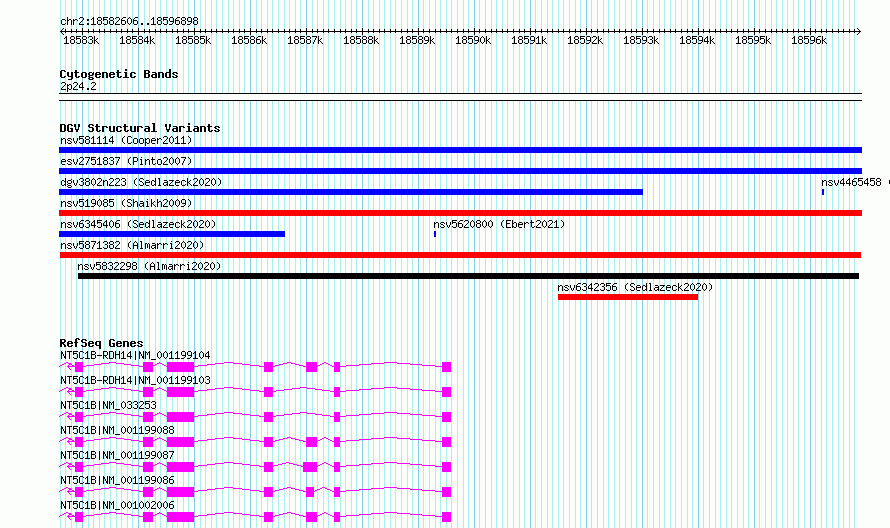Click the 18586k scale label
890x528 pixels.
click(249, 40)
